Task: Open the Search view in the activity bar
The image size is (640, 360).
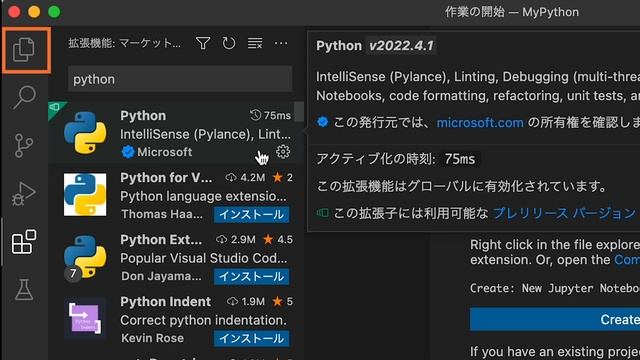Action: 24,97
